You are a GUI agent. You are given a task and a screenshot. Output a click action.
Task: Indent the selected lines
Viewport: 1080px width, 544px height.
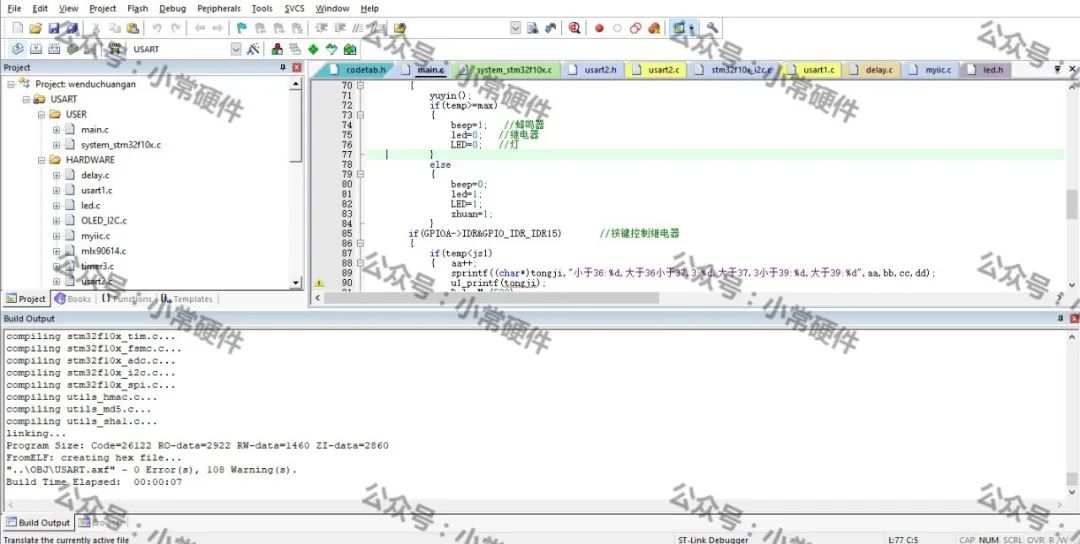pos(321,28)
